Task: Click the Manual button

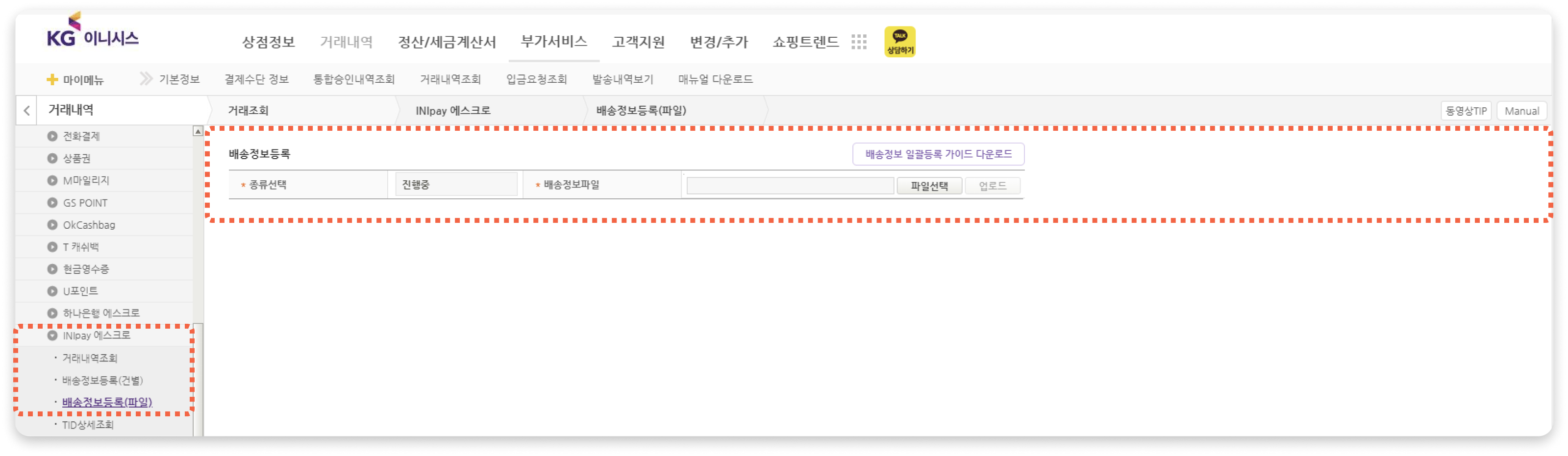Action: coord(1521,111)
